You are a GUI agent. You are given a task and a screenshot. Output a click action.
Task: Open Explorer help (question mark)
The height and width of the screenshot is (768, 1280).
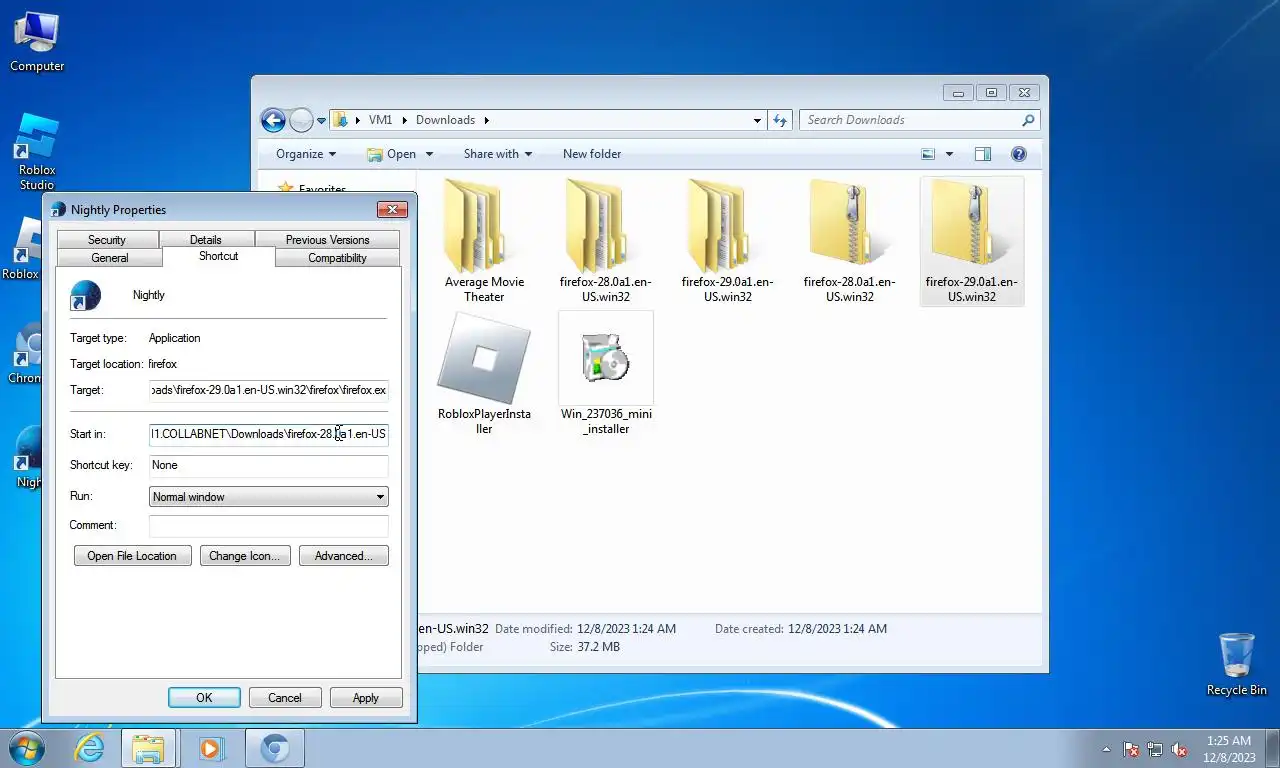[x=1019, y=154]
